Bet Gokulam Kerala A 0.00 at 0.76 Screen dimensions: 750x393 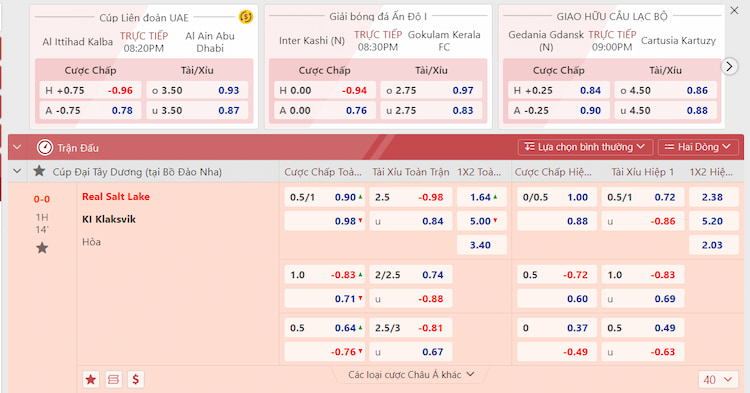tap(325, 110)
